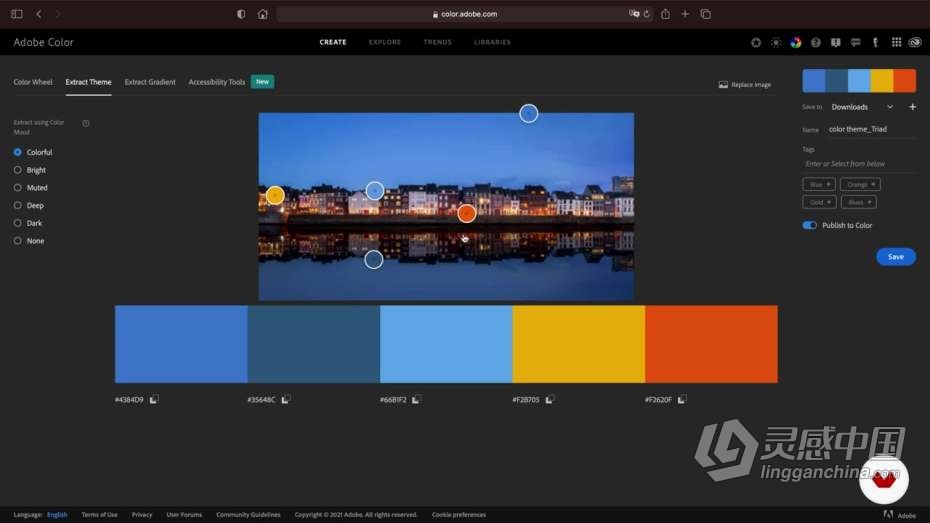Save the color theme with Save button
Image resolution: width=930 pixels, height=523 pixels.
(x=896, y=257)
